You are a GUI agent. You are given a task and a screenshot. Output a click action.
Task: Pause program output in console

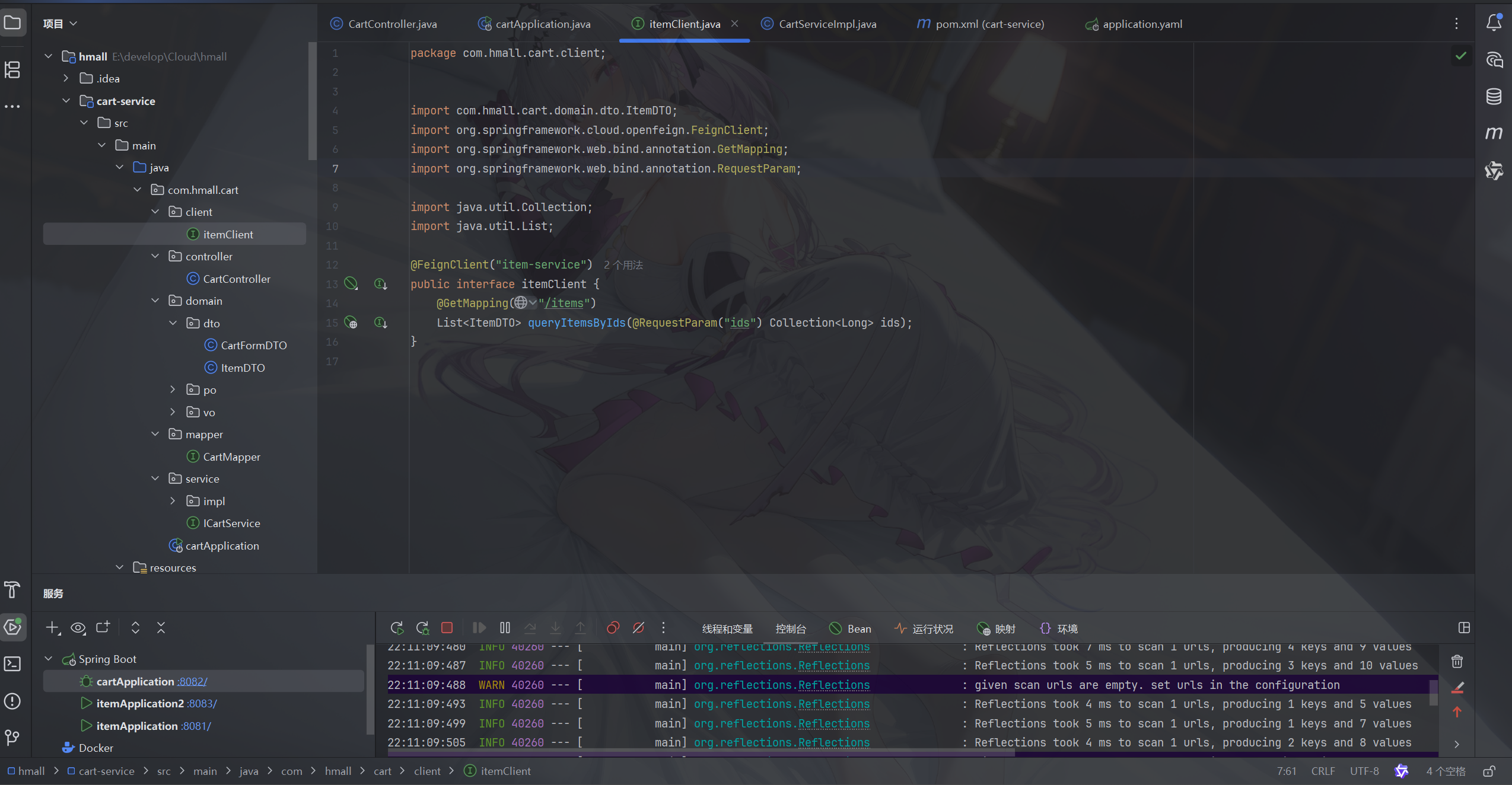tap(504, 628)
